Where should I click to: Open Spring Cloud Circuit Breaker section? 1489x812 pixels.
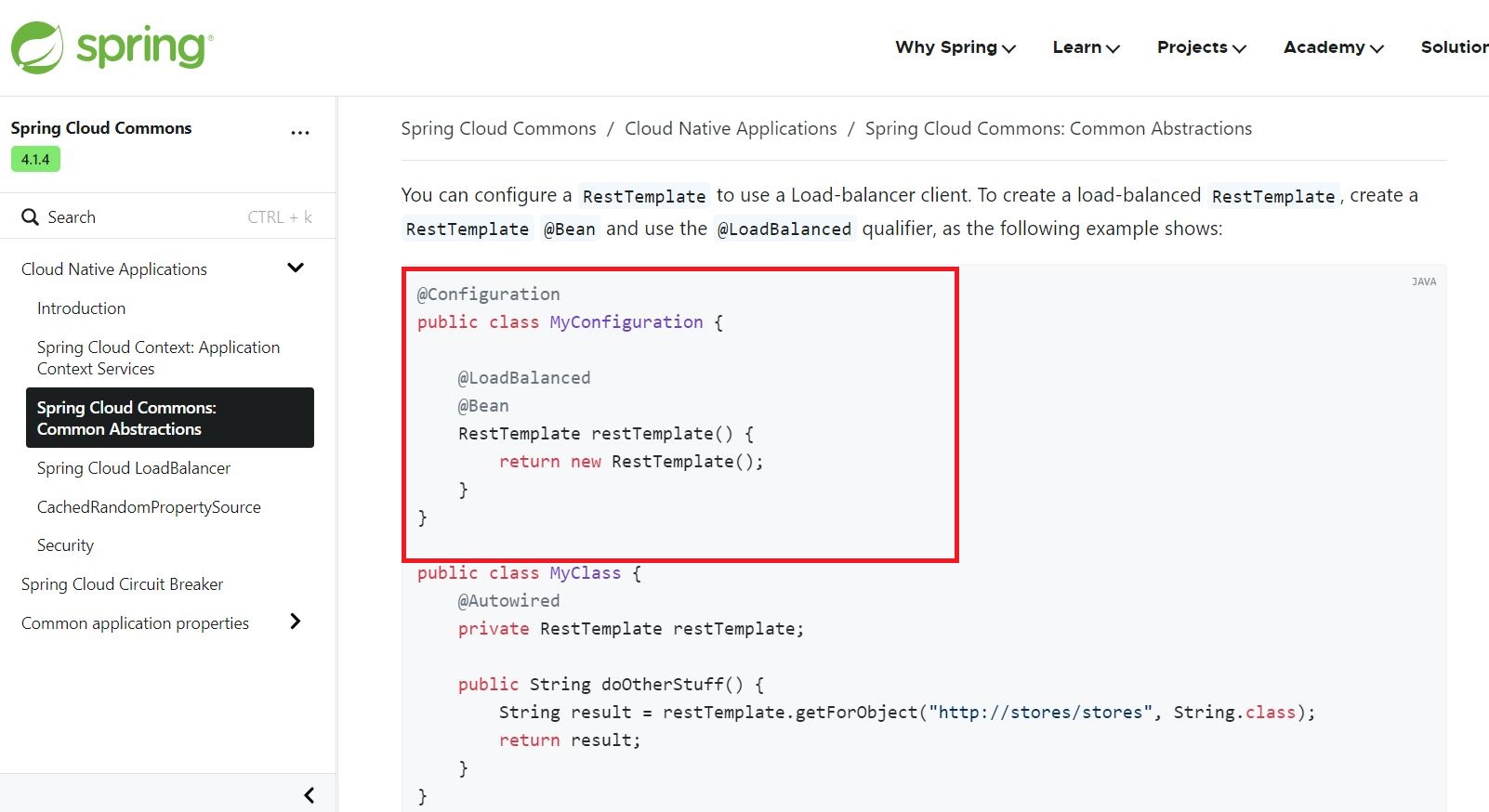point(122,584)
